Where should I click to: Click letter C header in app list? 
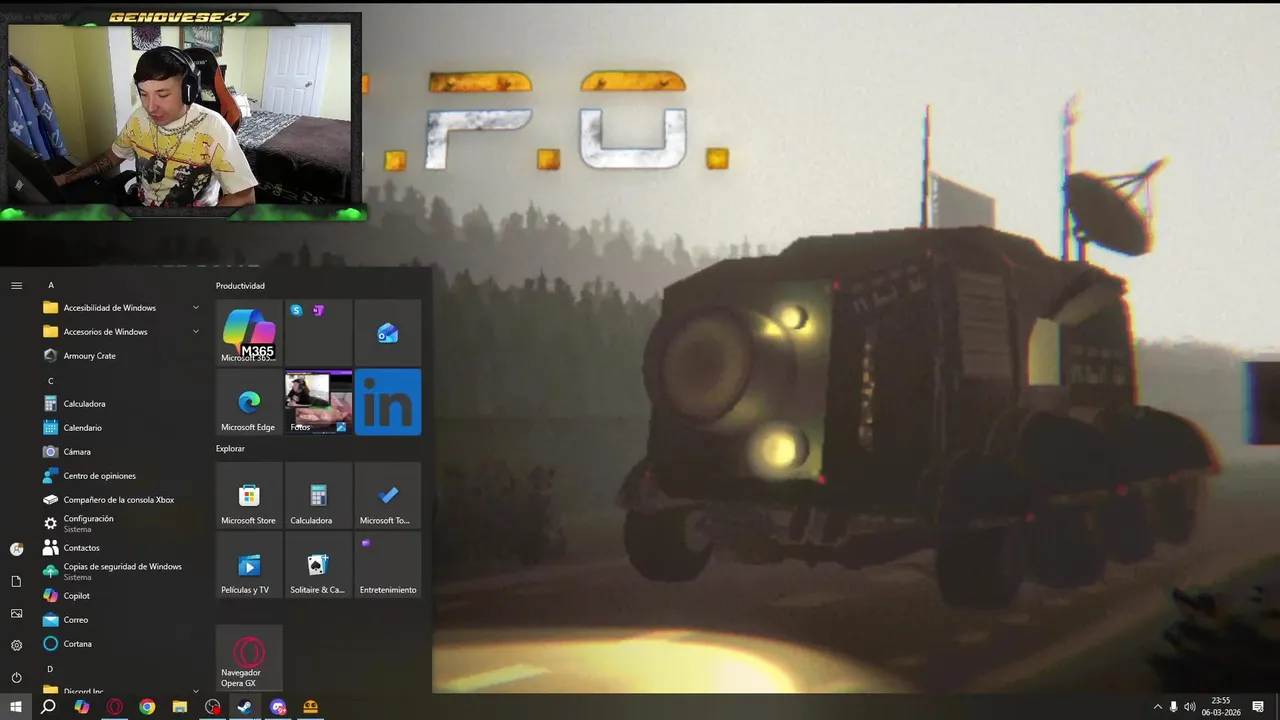tap(51, 381)
